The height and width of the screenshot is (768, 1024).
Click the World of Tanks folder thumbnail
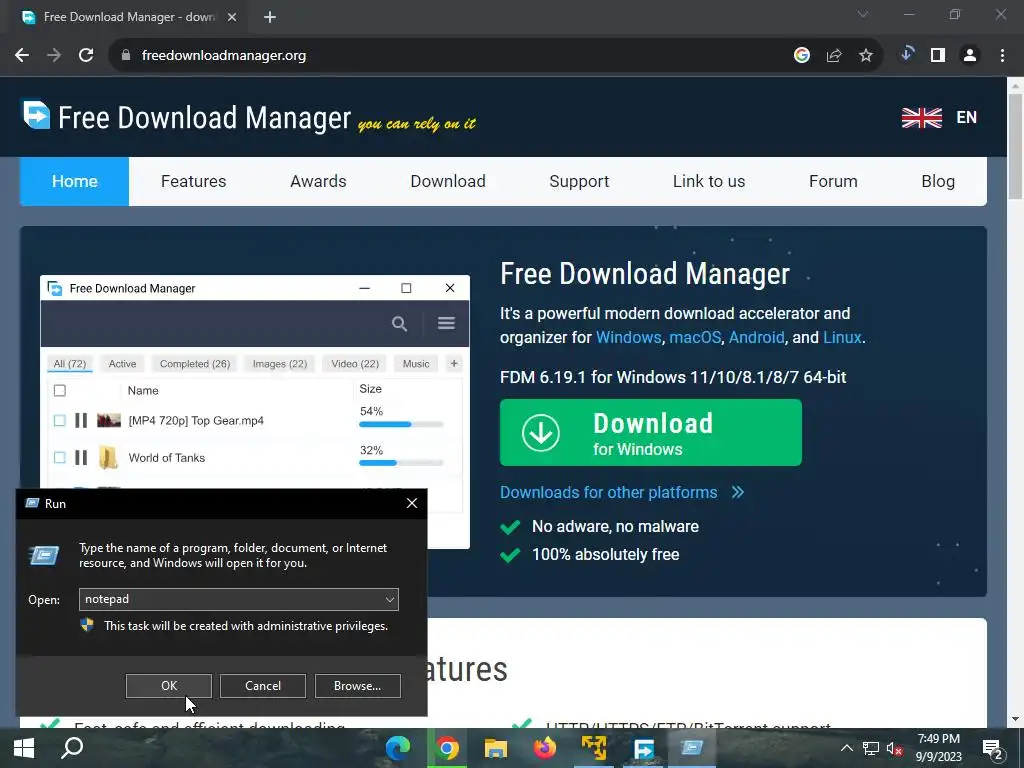point(108,458)
